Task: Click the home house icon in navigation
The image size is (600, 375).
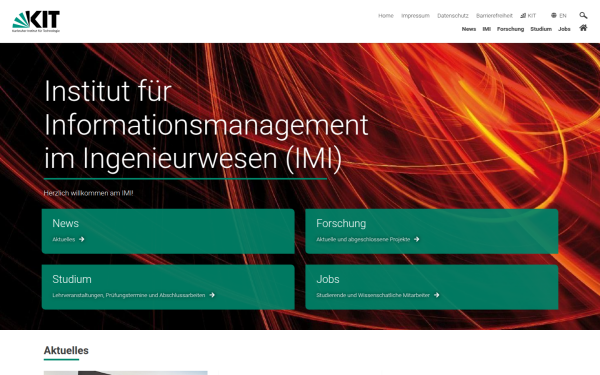Action: 583,28
